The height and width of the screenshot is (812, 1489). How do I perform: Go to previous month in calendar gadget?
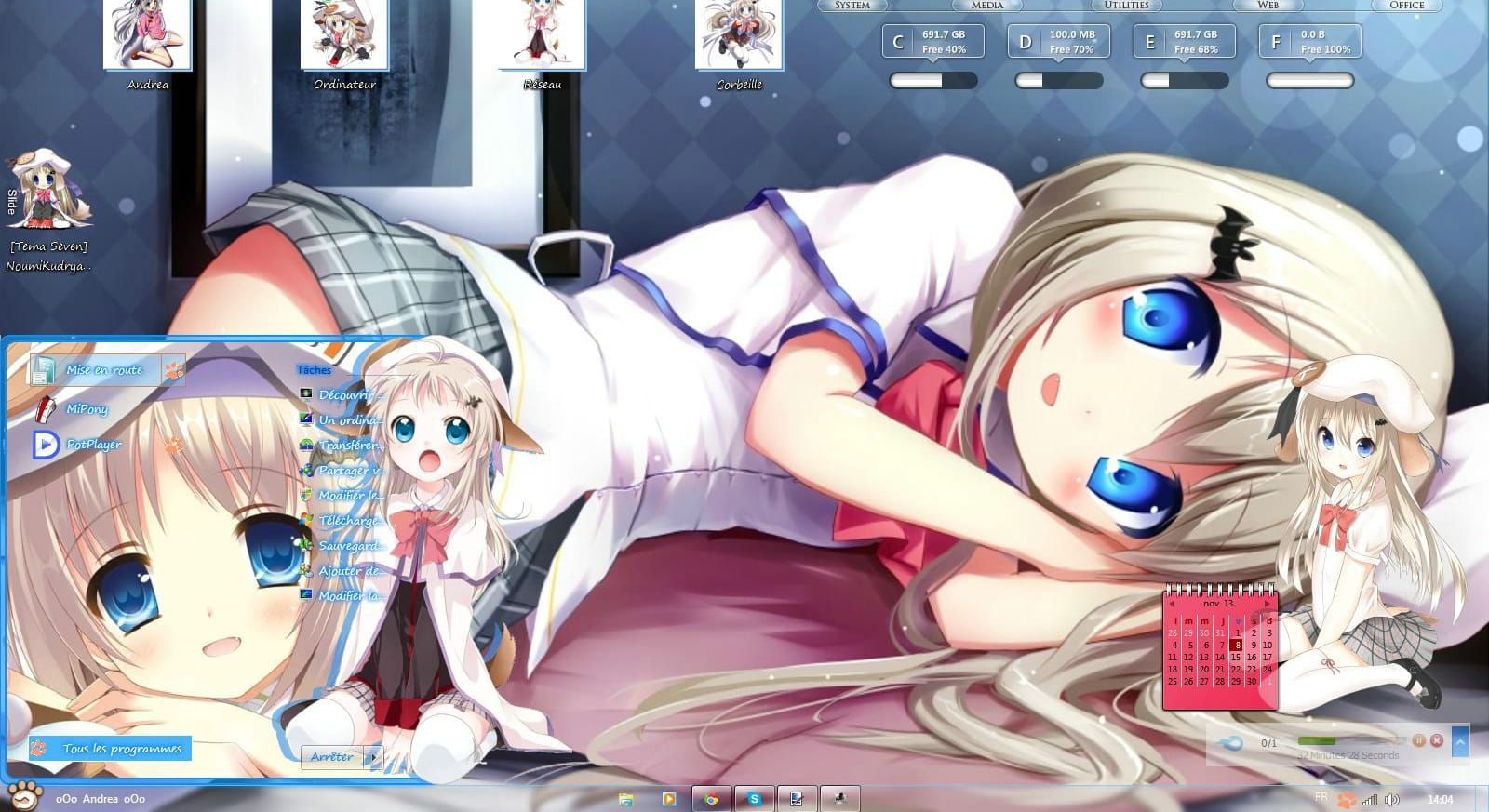coord(1172,604)
